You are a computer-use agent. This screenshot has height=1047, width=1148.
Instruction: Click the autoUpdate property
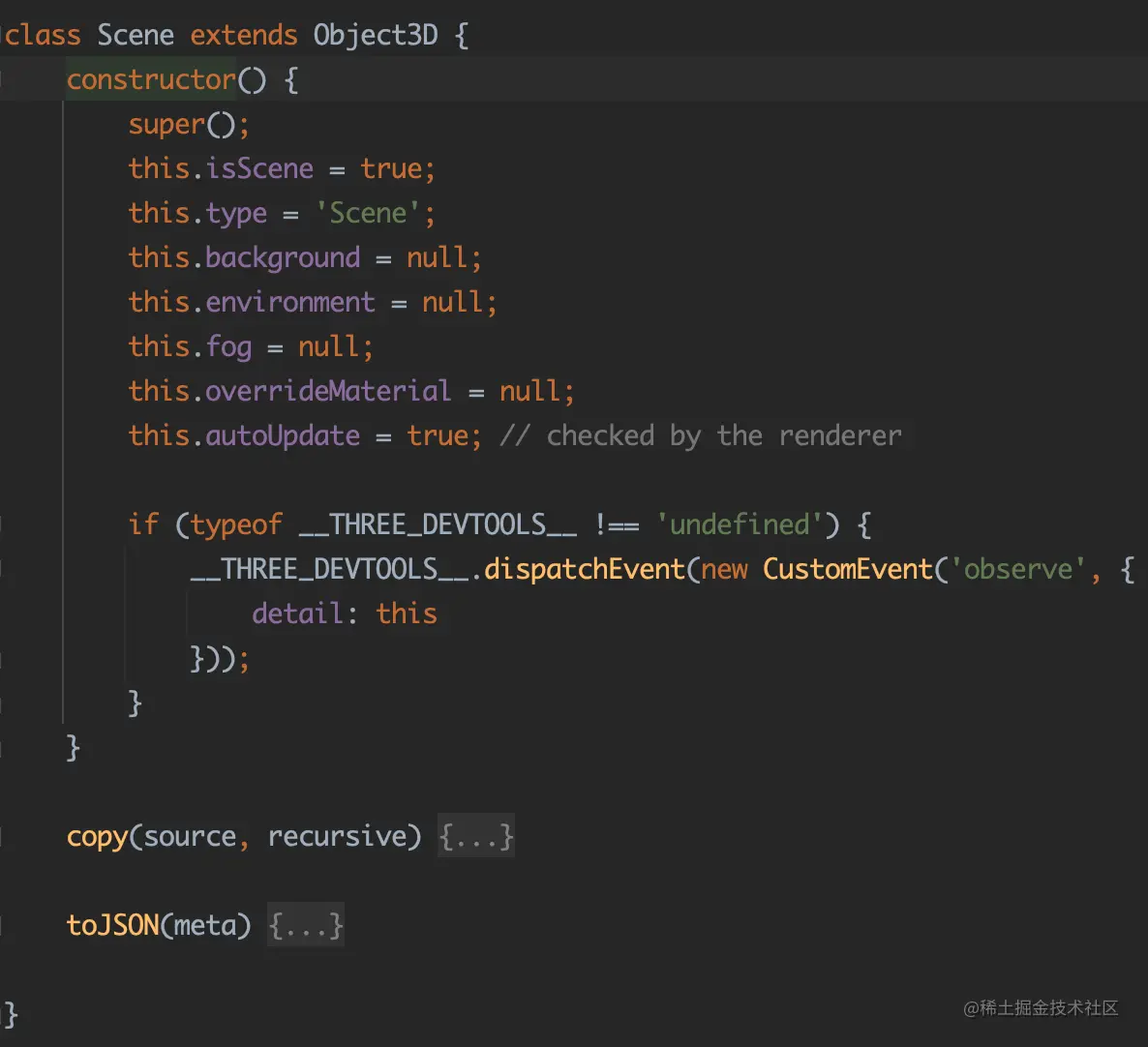click(283, 436)
